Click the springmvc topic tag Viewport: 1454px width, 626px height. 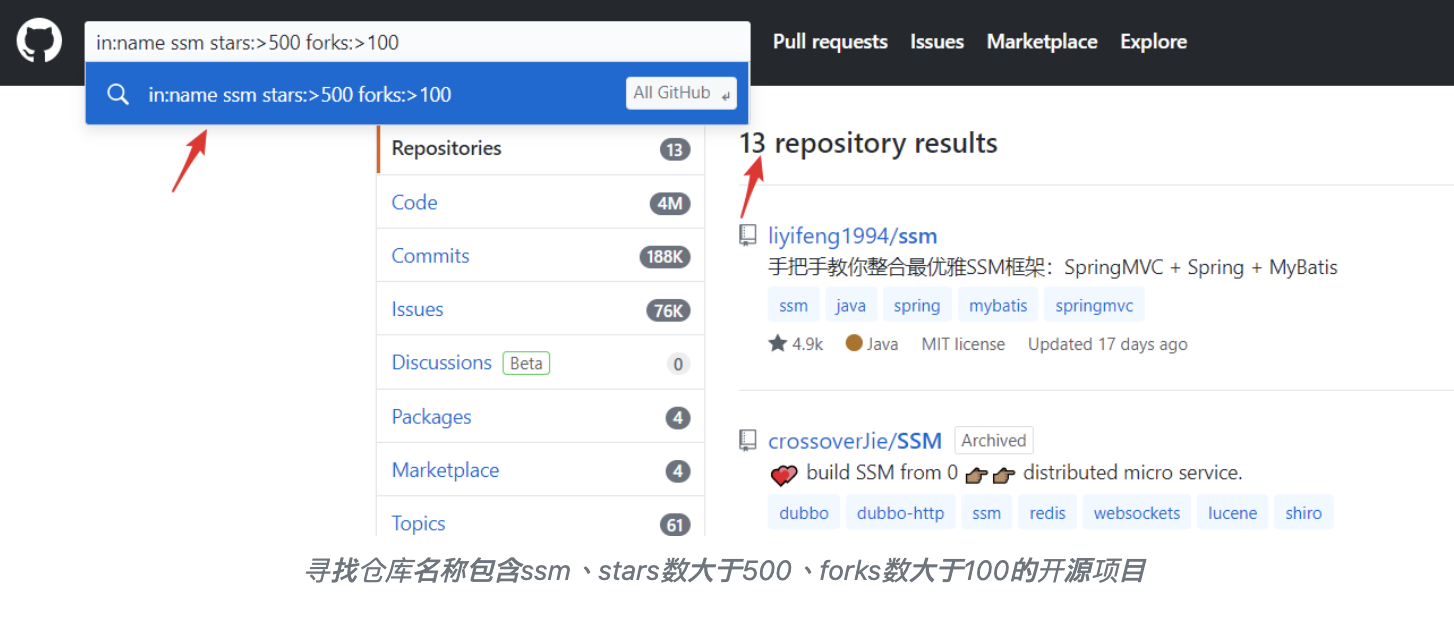pos(1094,305)
